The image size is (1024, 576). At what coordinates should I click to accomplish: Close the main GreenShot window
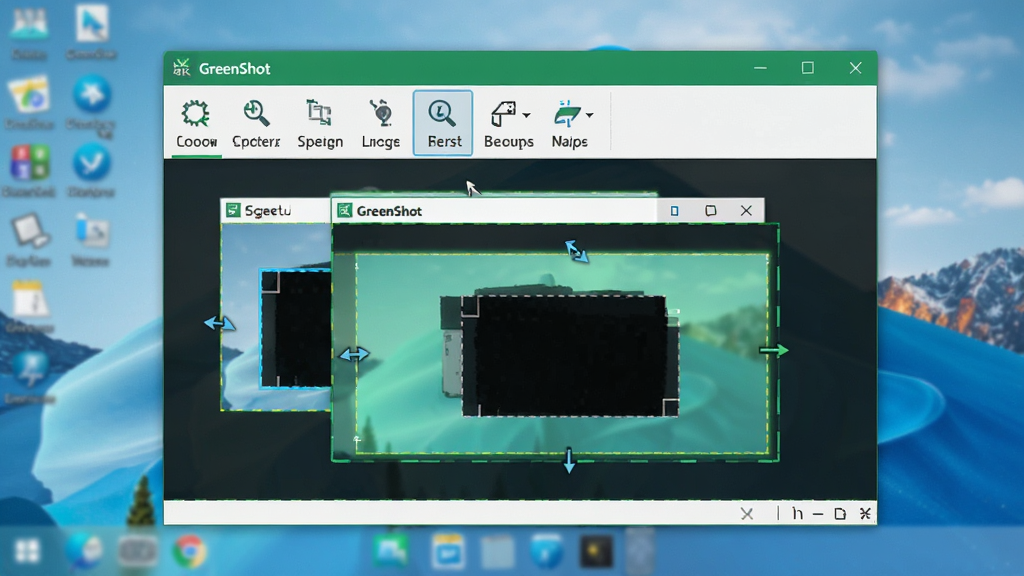pyautogui.click(x=856, y=68)
